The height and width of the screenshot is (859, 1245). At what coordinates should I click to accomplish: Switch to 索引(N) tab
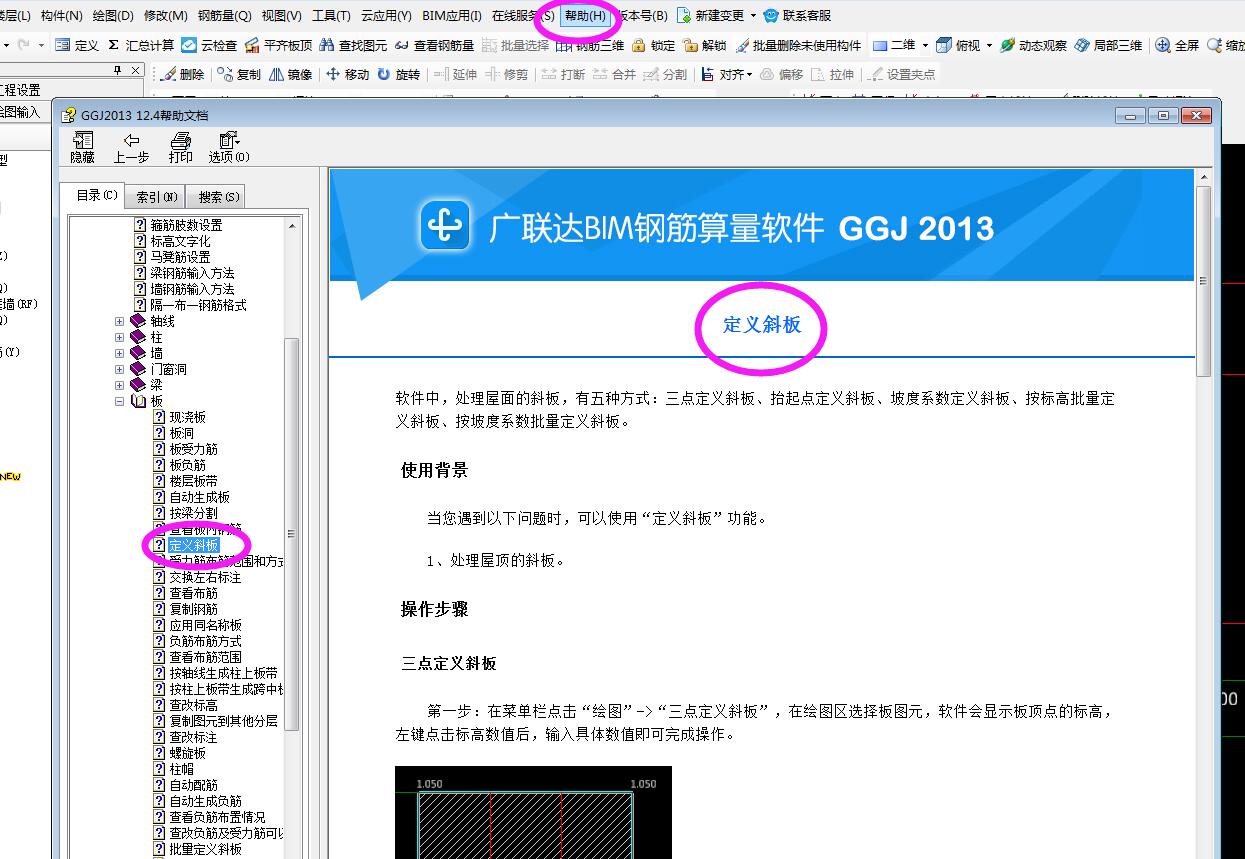157,197
